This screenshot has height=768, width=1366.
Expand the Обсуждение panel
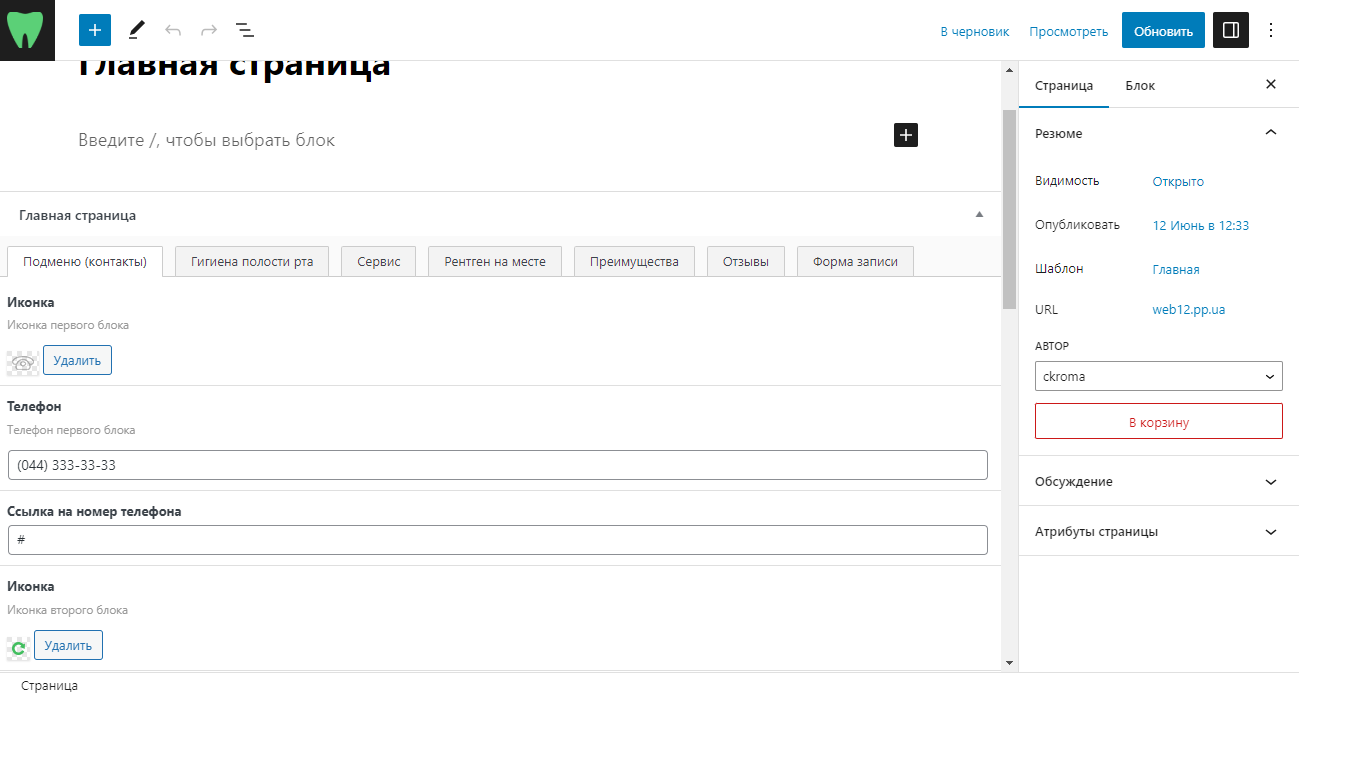[x=1158, y=481]
